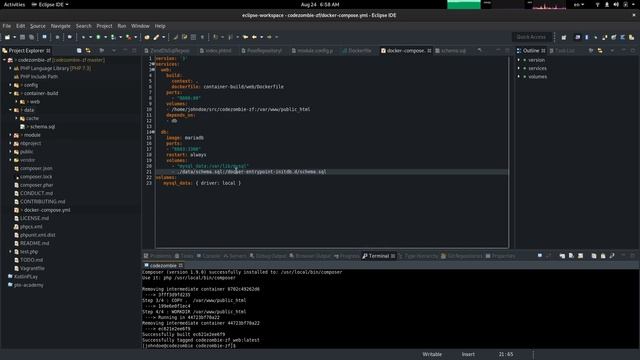The width and height of the screenshot is (640, 360).
Task: Click the Quick Access search field
Action: tap(531, 37)
